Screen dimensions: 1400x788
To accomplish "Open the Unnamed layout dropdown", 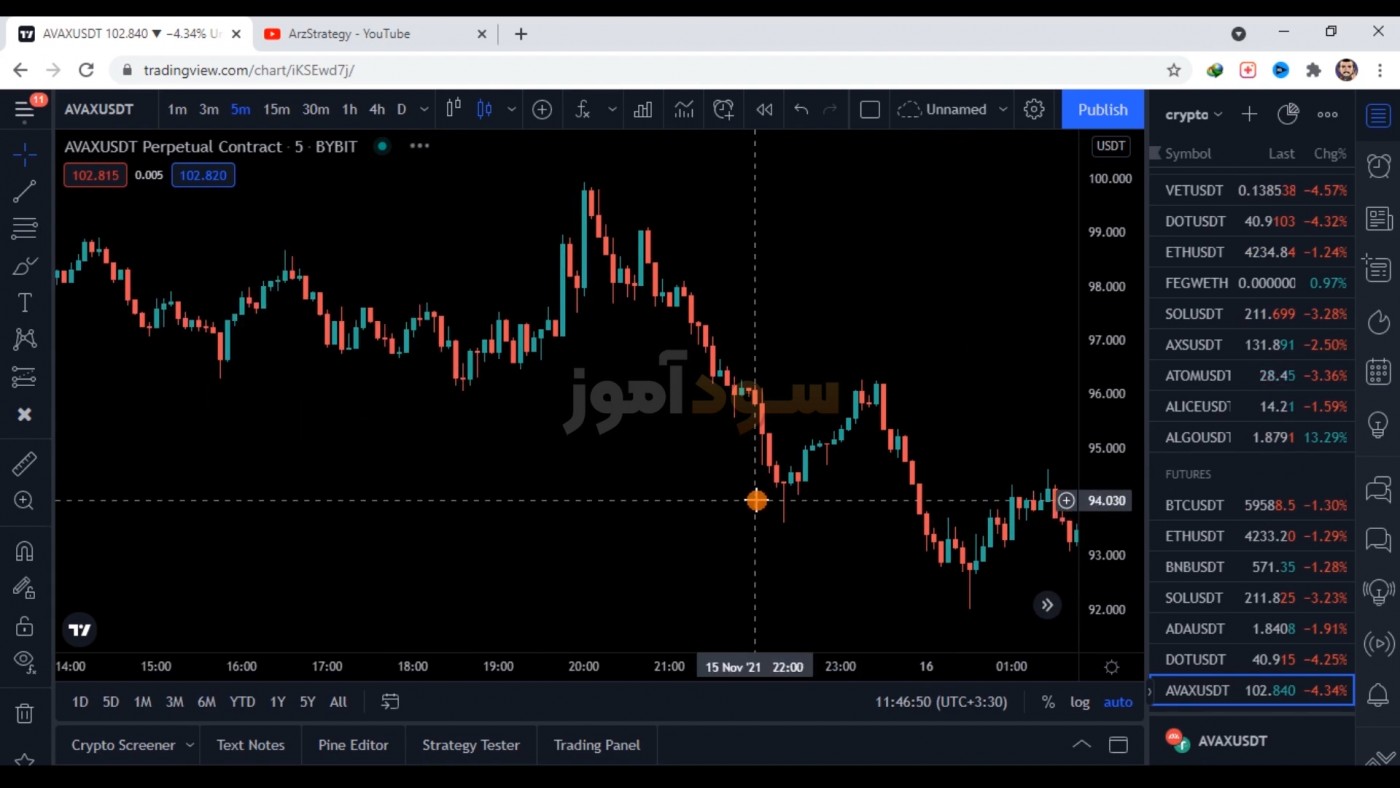I will (x=953, y=109).
